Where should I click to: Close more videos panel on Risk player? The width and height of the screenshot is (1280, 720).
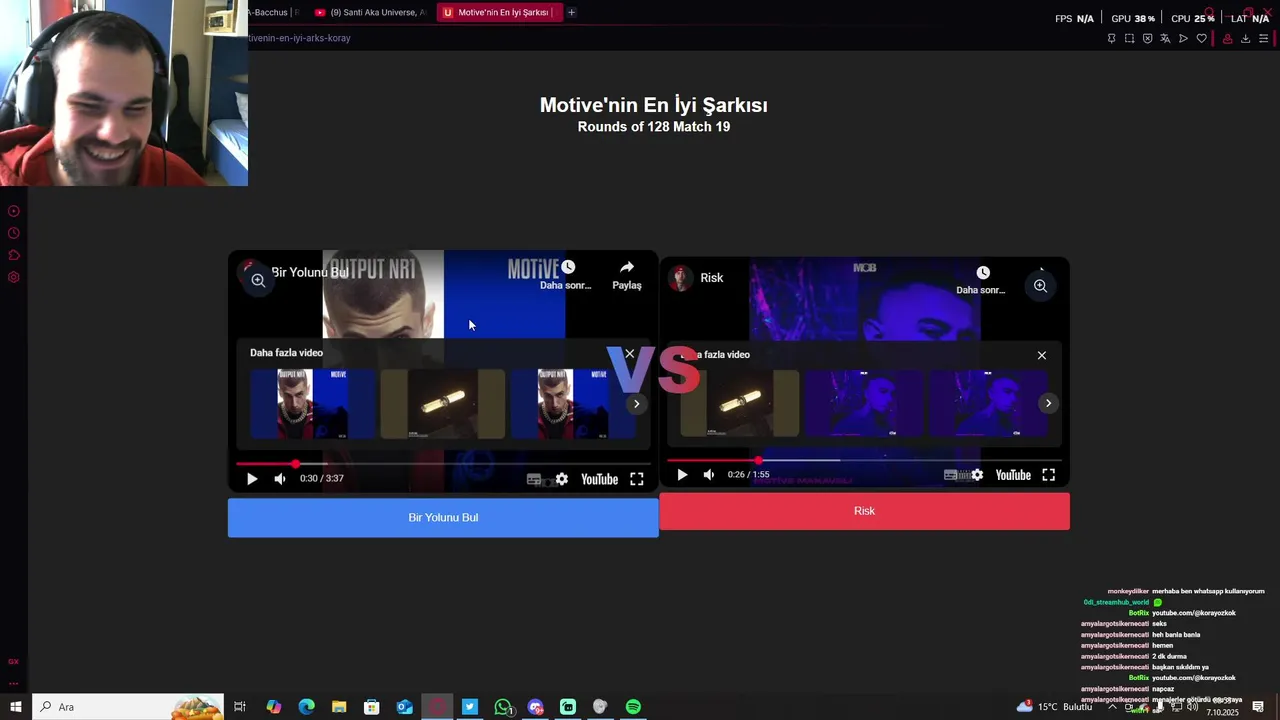click(x=1042, y=355)
